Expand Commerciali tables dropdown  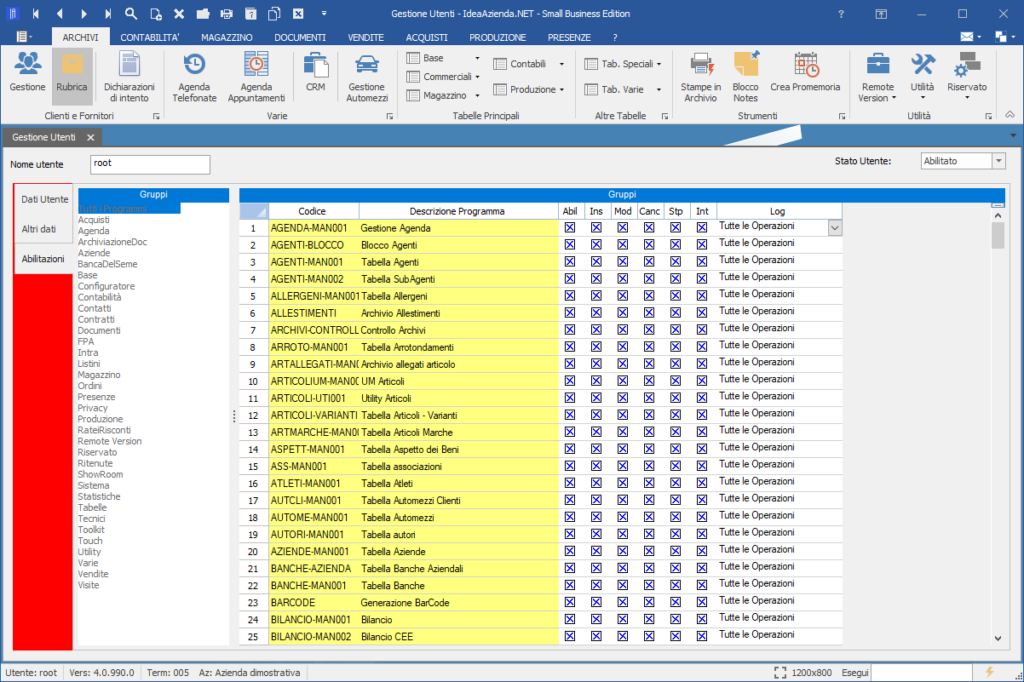point(477,76)
